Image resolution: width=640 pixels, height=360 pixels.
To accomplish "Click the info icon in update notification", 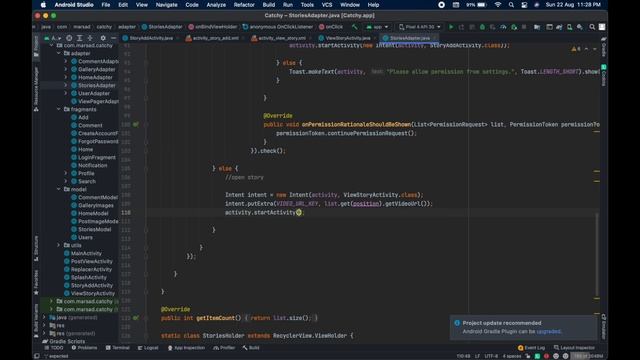I will pyautogui.click(x=457, y=323).
